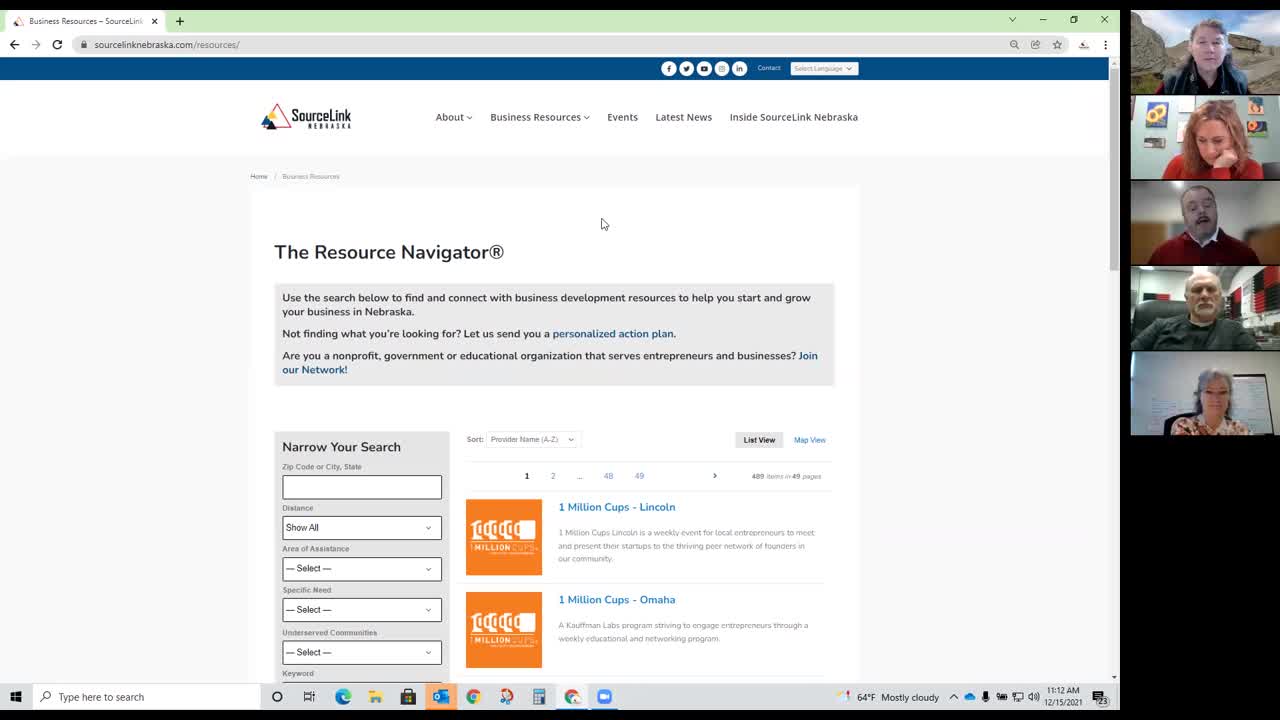Click the next page arrow in pagination

click(714, 476)
